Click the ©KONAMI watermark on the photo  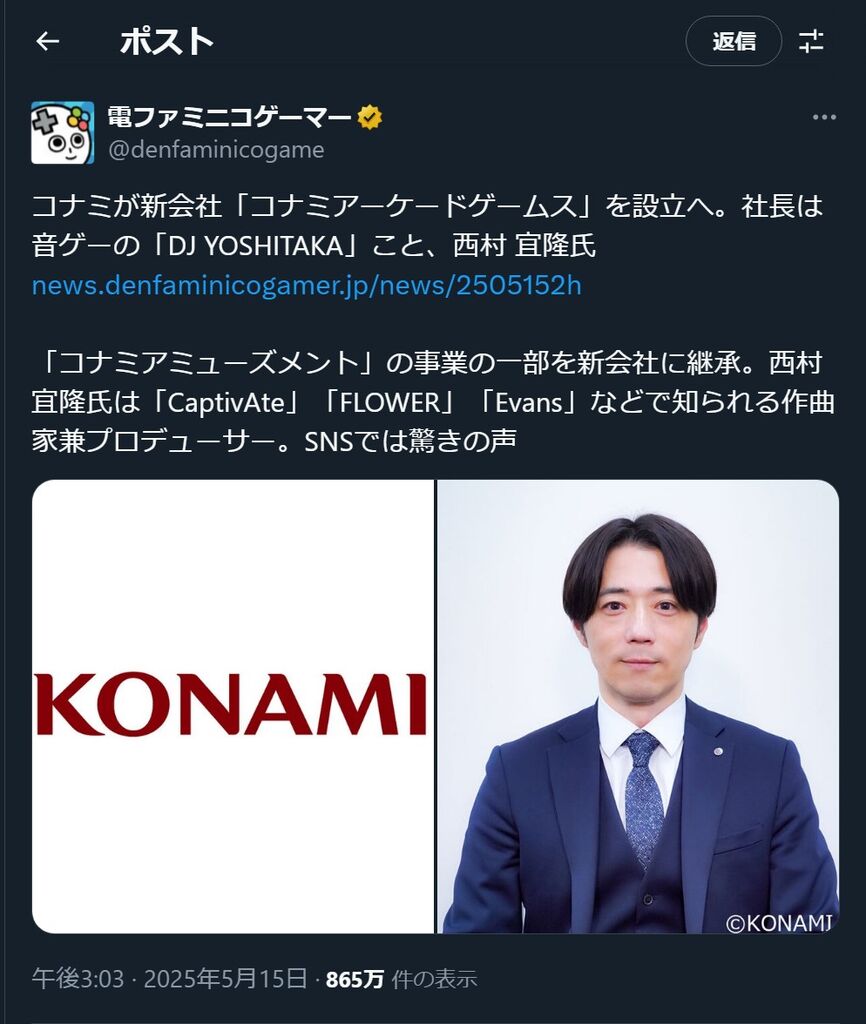point(779,923)
